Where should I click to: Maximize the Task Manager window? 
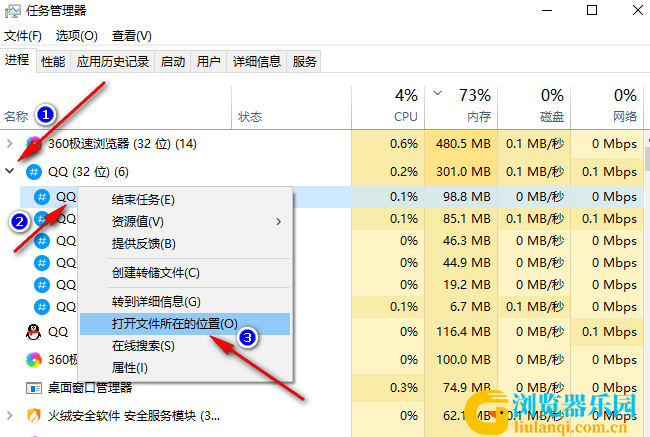tap(592, 10)
